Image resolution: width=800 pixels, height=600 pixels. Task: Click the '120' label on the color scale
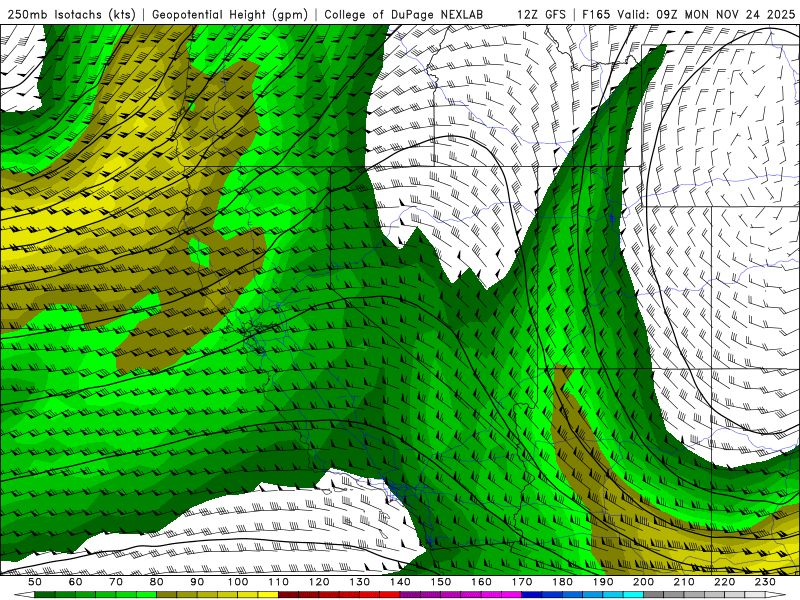(319, 582)
